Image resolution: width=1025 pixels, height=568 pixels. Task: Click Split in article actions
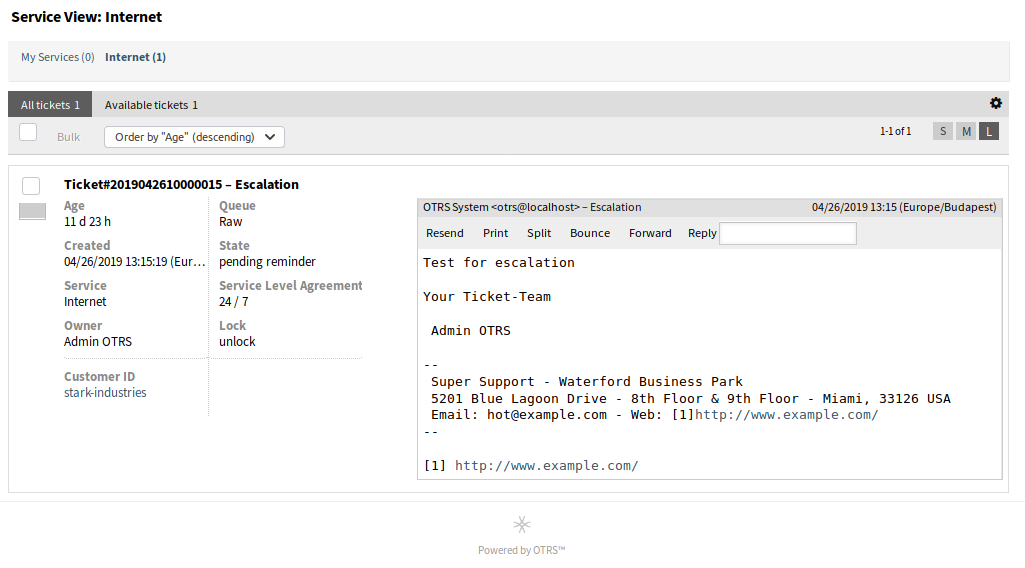tap(539, 233)
